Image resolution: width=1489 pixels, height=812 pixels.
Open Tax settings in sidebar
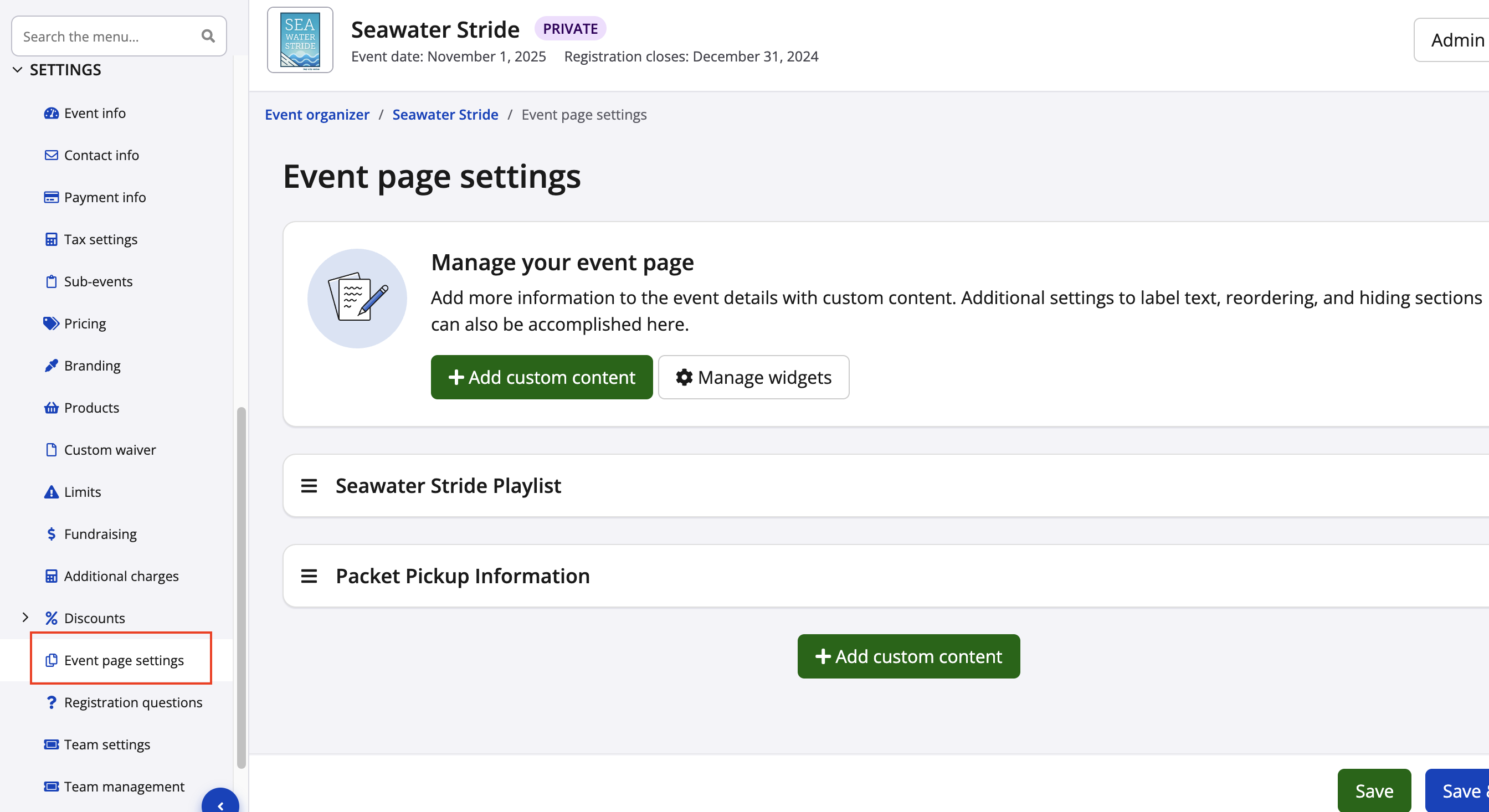point(101,240)
